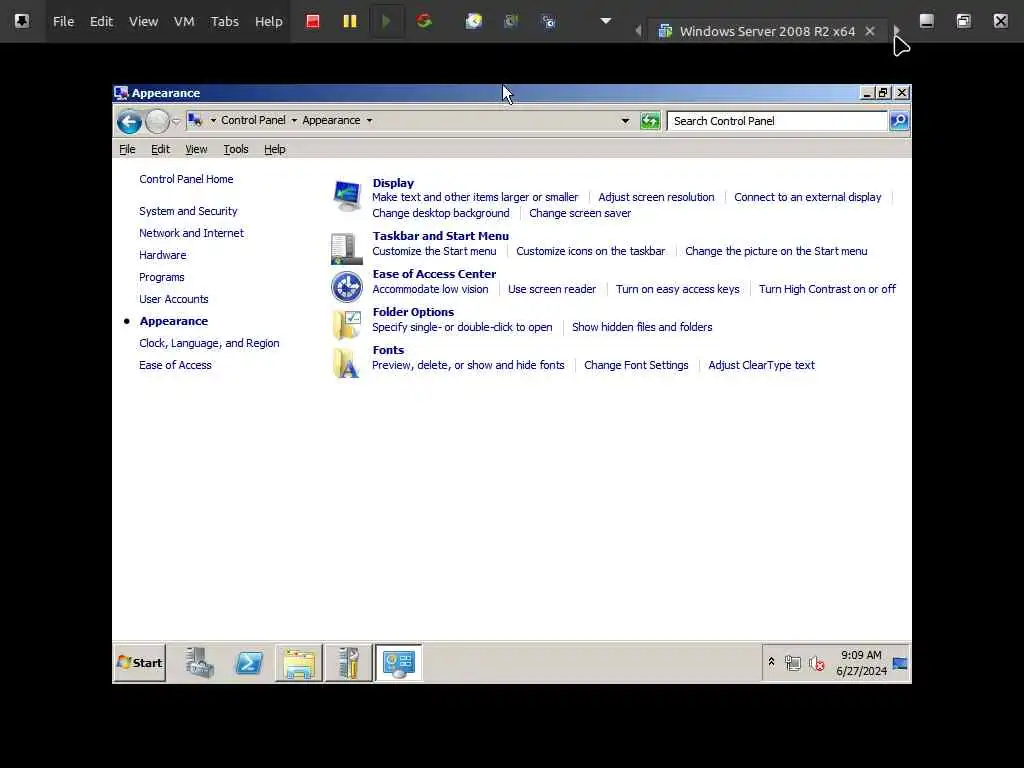Click the network tray icon
The image size is (1024, 768).
tap(793, 664)
